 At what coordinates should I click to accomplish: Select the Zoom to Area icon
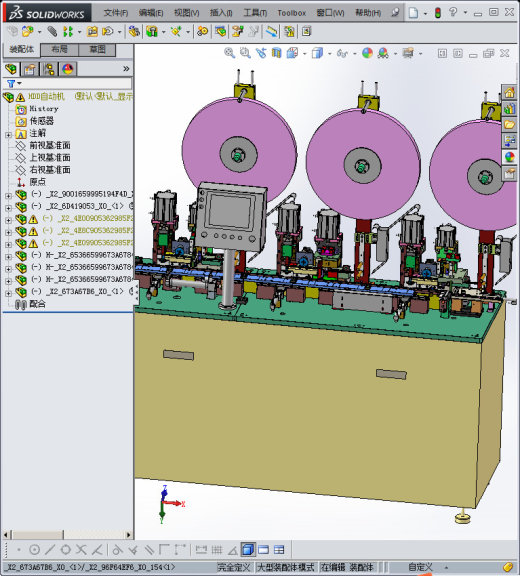(245, 53)
